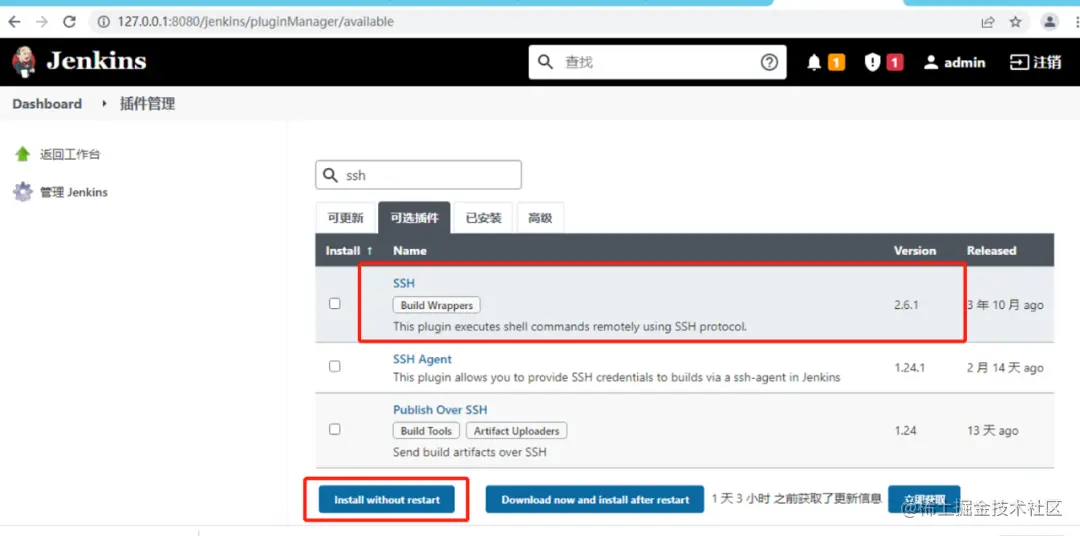Open the SSH Agent plugin link

coord(422,359)
